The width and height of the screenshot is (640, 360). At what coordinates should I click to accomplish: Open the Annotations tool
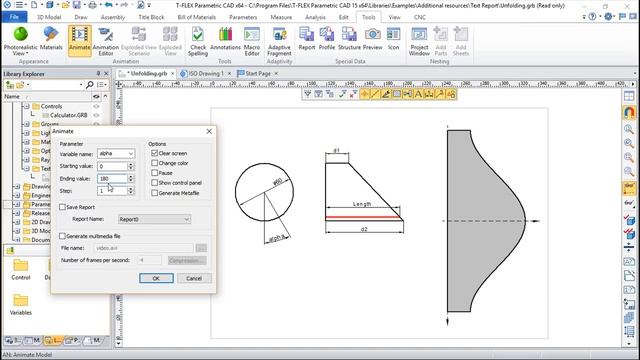225,39
